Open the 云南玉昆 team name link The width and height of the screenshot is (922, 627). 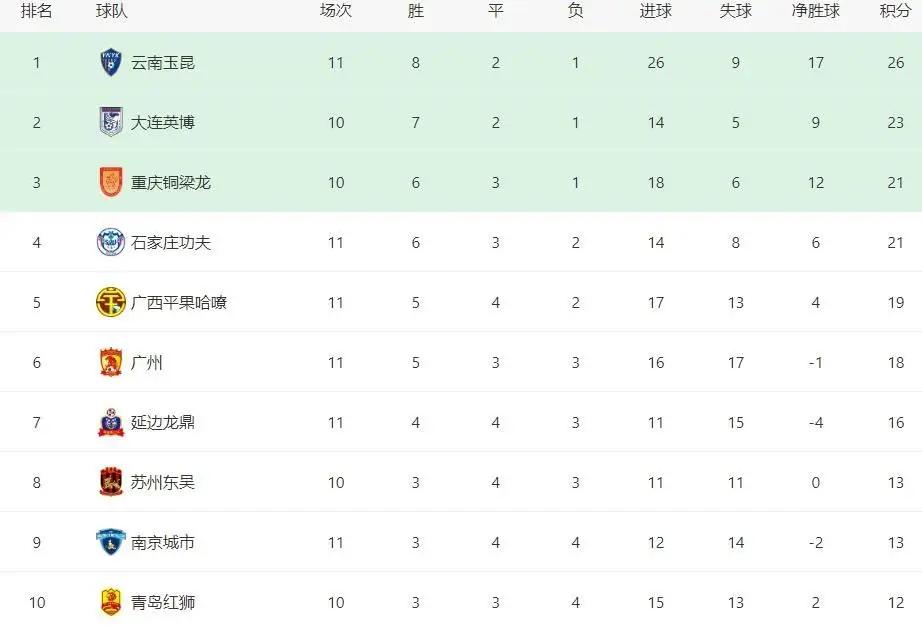click(x=162, y=63)
